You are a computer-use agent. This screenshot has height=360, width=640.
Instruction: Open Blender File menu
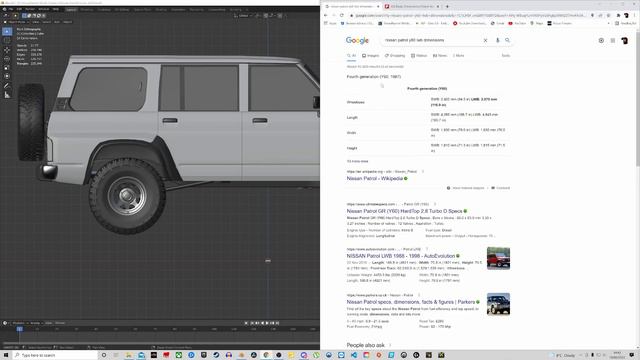[11, 9]
